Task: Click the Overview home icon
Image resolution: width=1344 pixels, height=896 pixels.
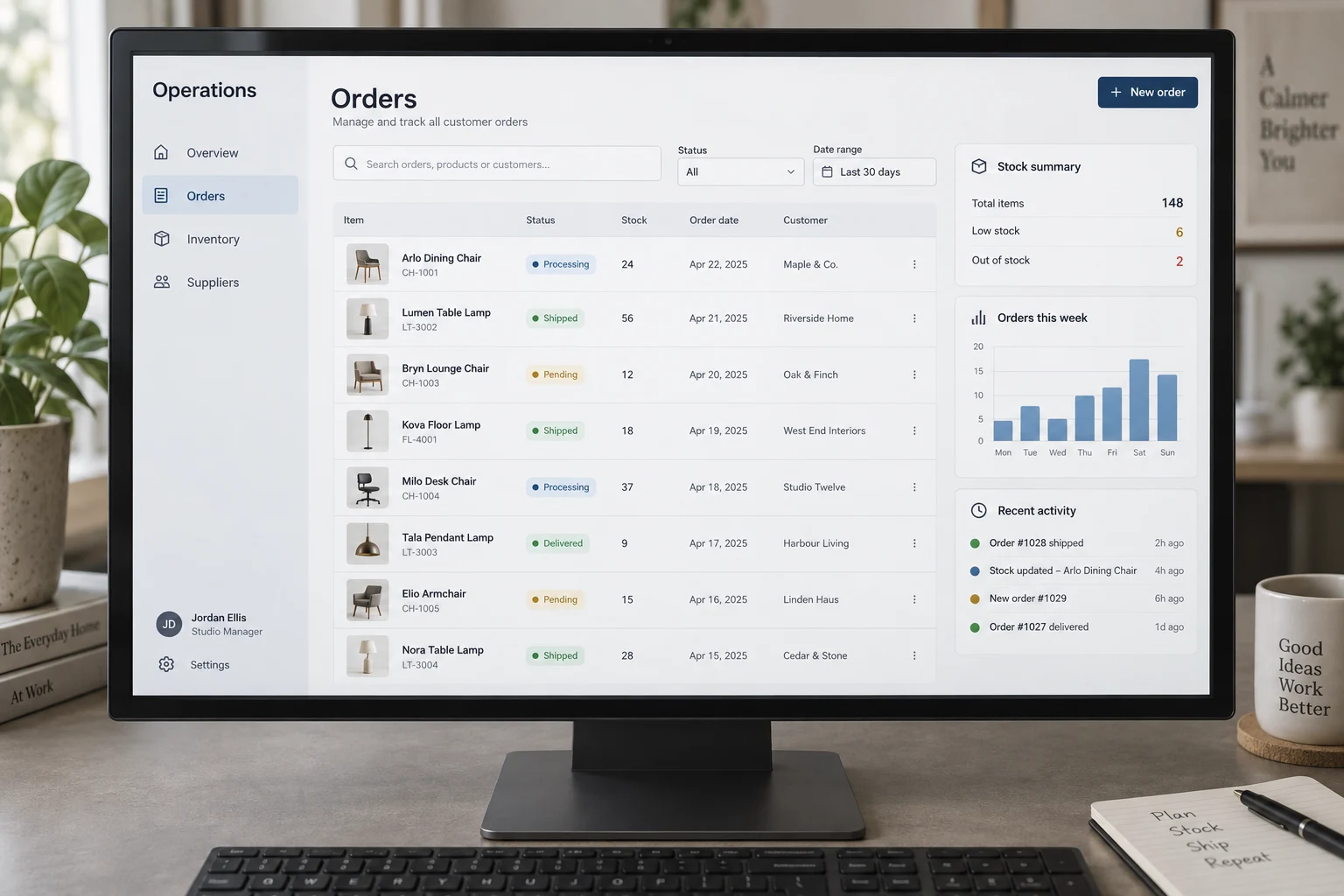Action: 161,152
